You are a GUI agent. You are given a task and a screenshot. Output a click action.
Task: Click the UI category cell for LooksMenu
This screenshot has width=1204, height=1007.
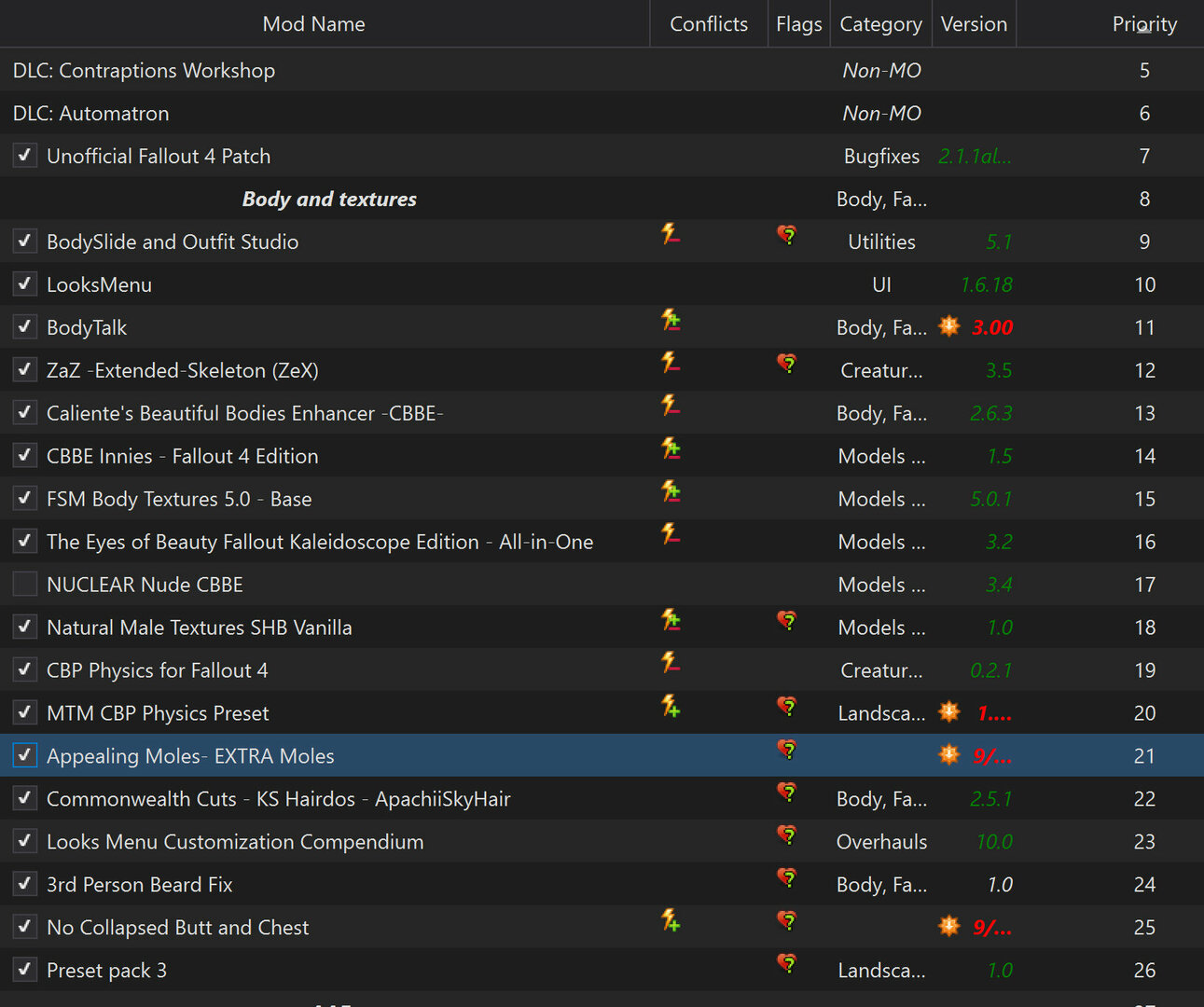tap(881, 284)
